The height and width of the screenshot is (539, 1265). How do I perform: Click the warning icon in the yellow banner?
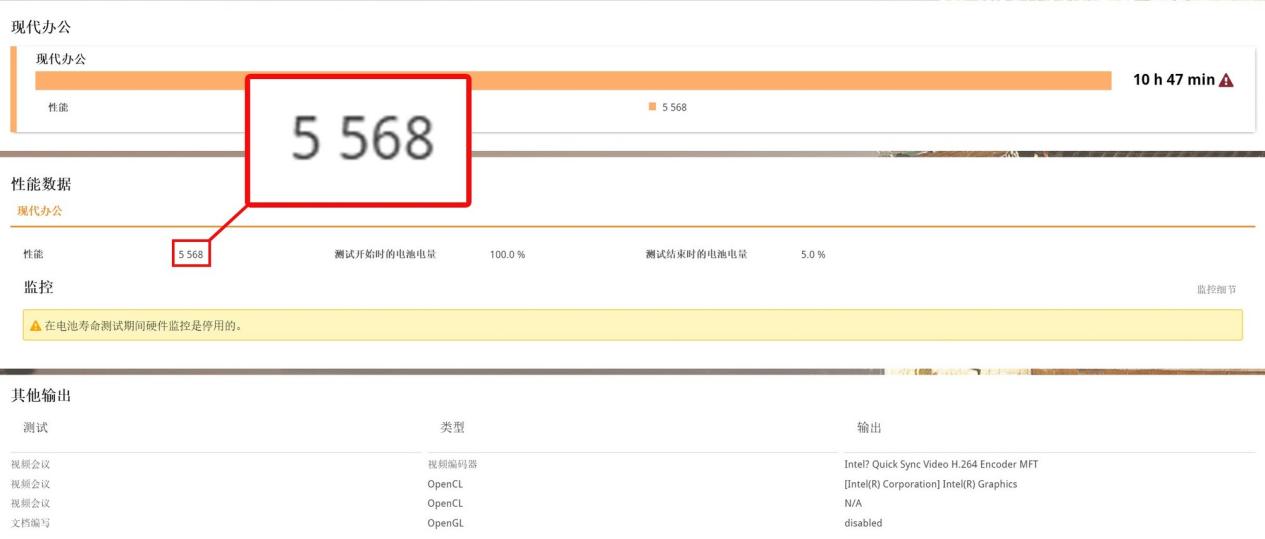pos(36,326)
